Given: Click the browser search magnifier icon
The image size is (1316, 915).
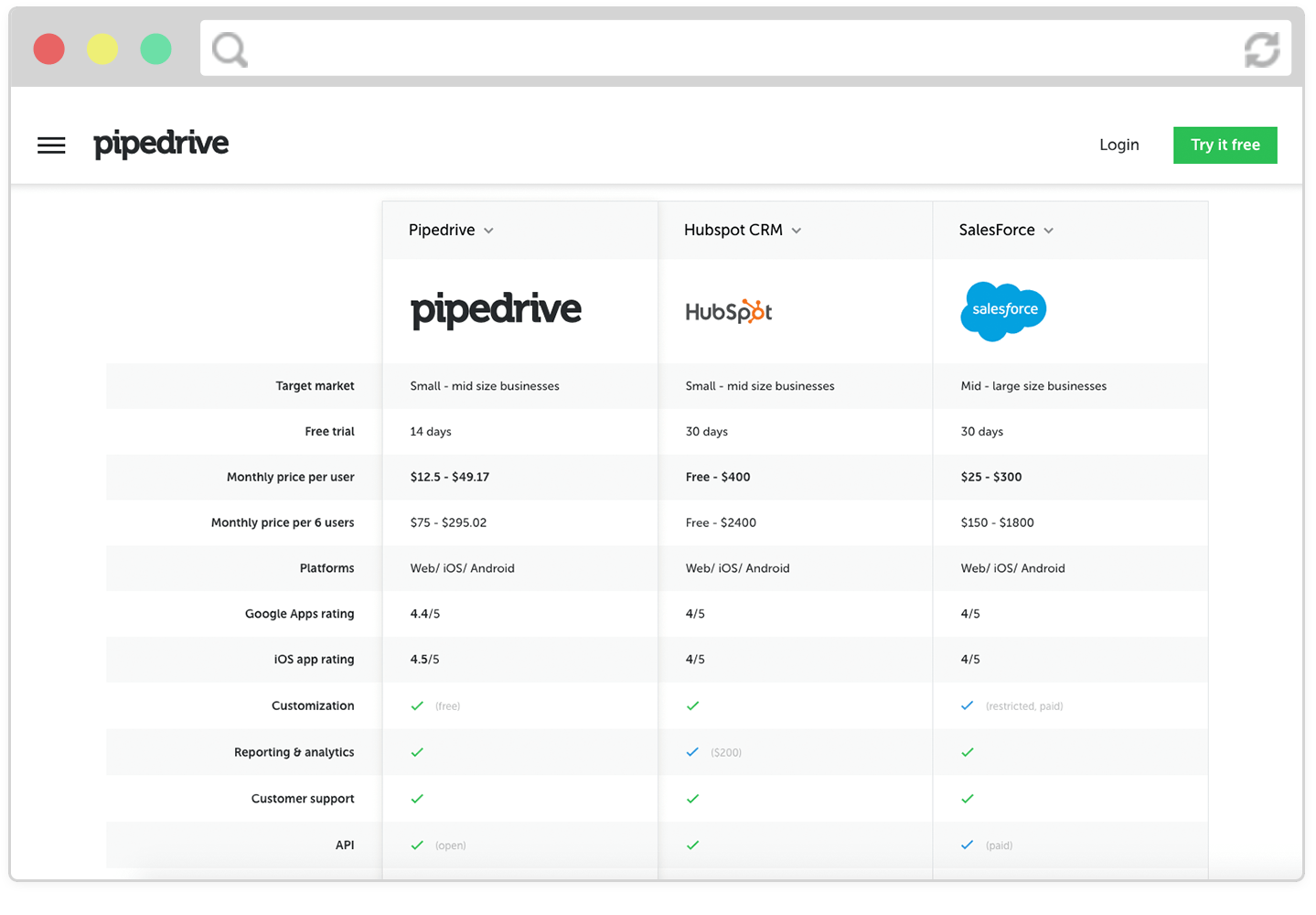Looking at the screenshot, I should tap(230, 49).
